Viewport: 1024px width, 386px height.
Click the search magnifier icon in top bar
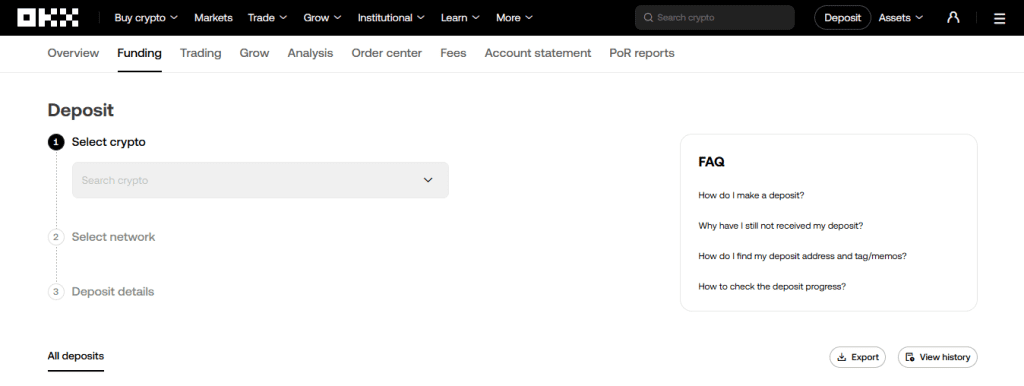click(x=648, y=18)
